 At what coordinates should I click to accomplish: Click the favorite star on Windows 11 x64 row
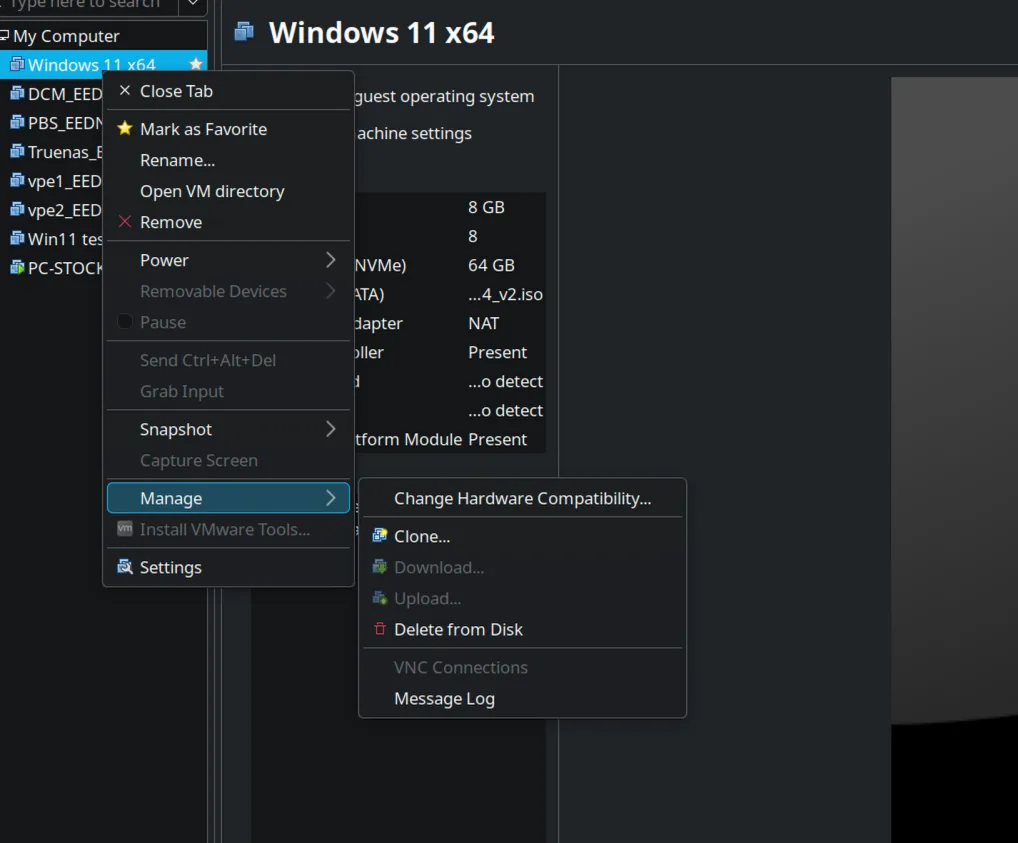pyautogui.click(x=195, y=64)
